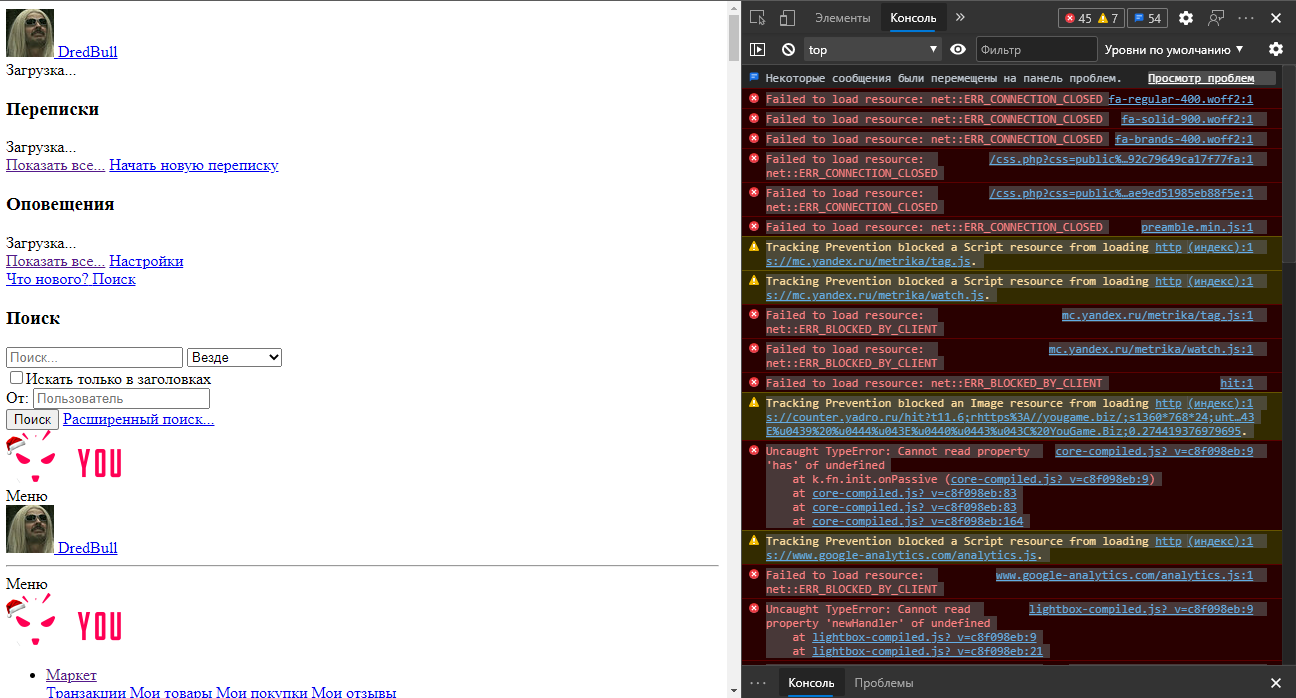The image size is (1296, 698).
Task: Create a live expression via the eye icon
Action: pyautogui.click(x=957, y=48)
